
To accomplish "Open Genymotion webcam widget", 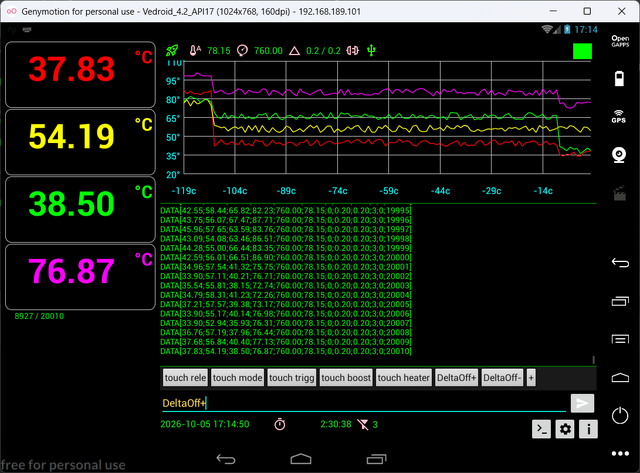I will pos(619,155).
